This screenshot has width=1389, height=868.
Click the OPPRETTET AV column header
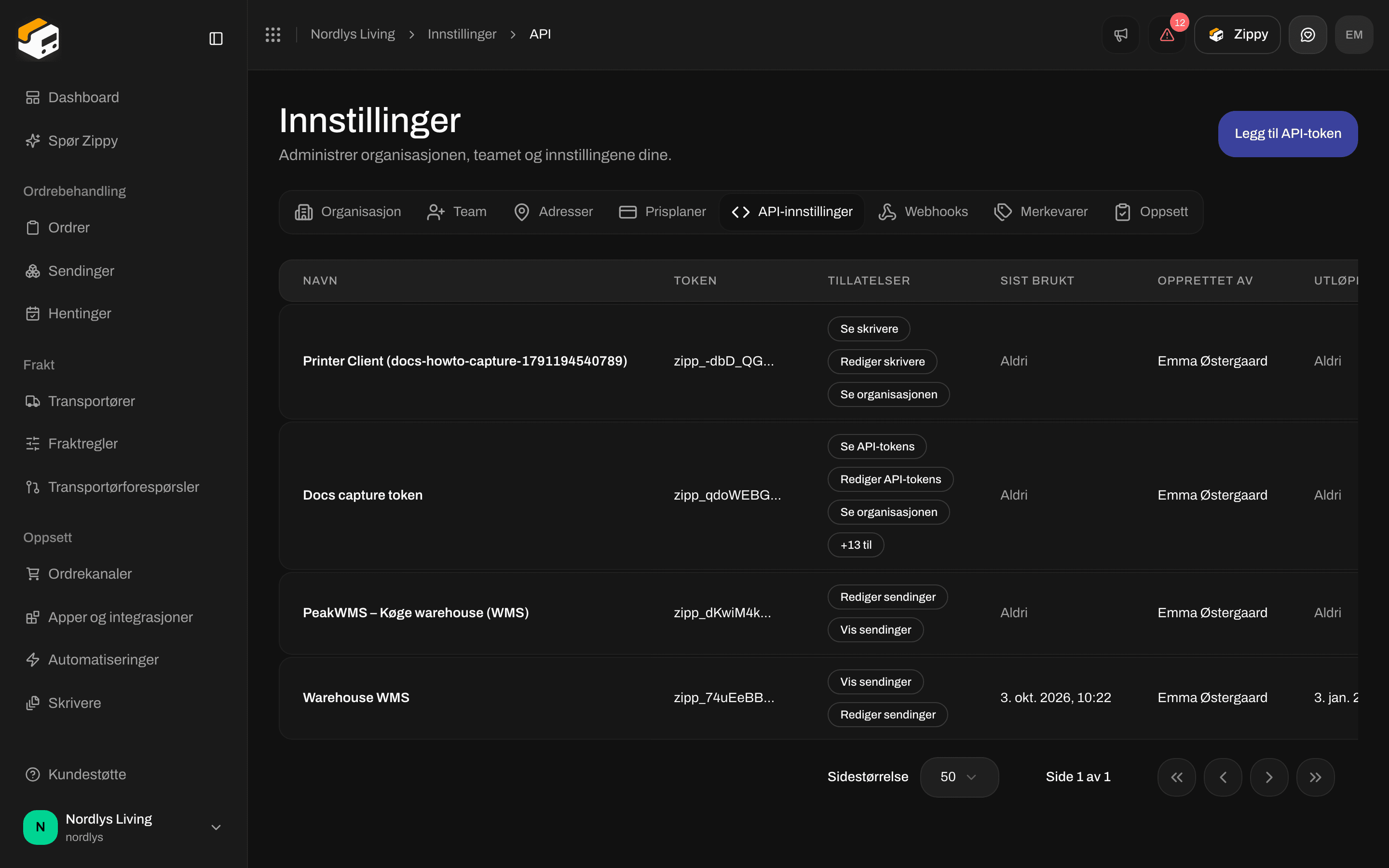click(x=1205, y=281)
